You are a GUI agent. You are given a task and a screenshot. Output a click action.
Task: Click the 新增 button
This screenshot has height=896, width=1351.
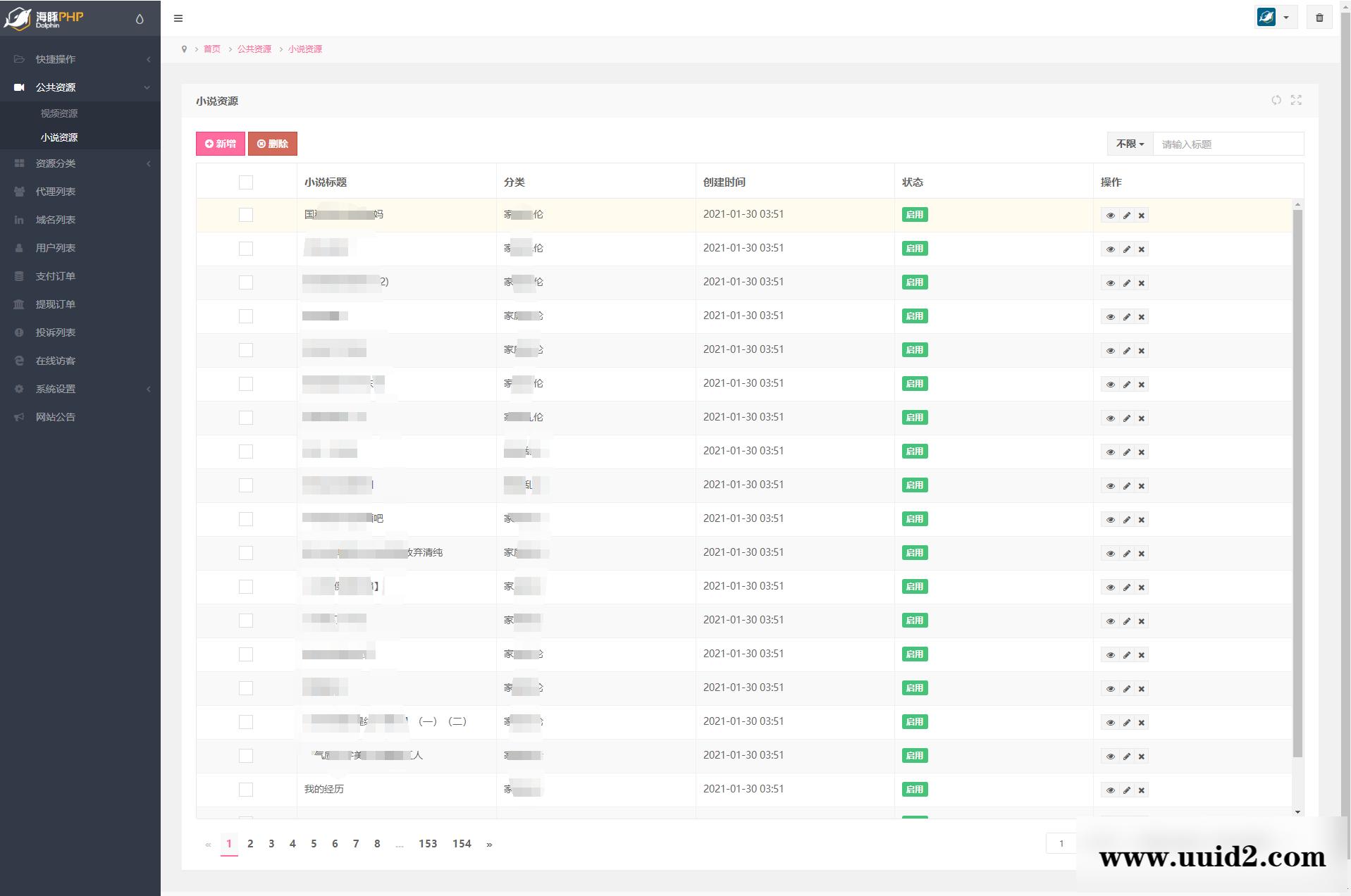[x=221, y=144]
